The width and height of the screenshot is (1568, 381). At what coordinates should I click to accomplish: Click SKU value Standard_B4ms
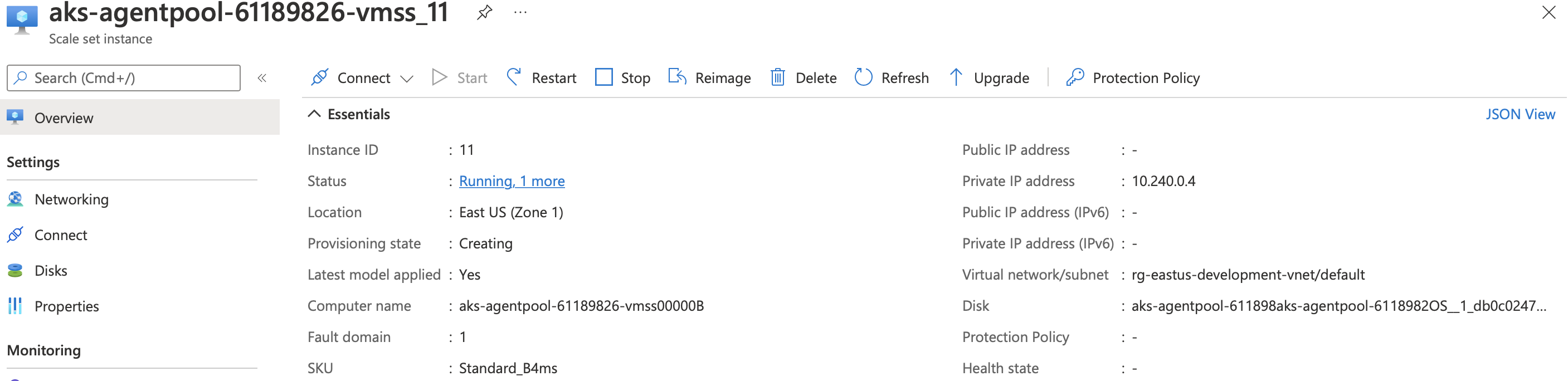[508, 368]
